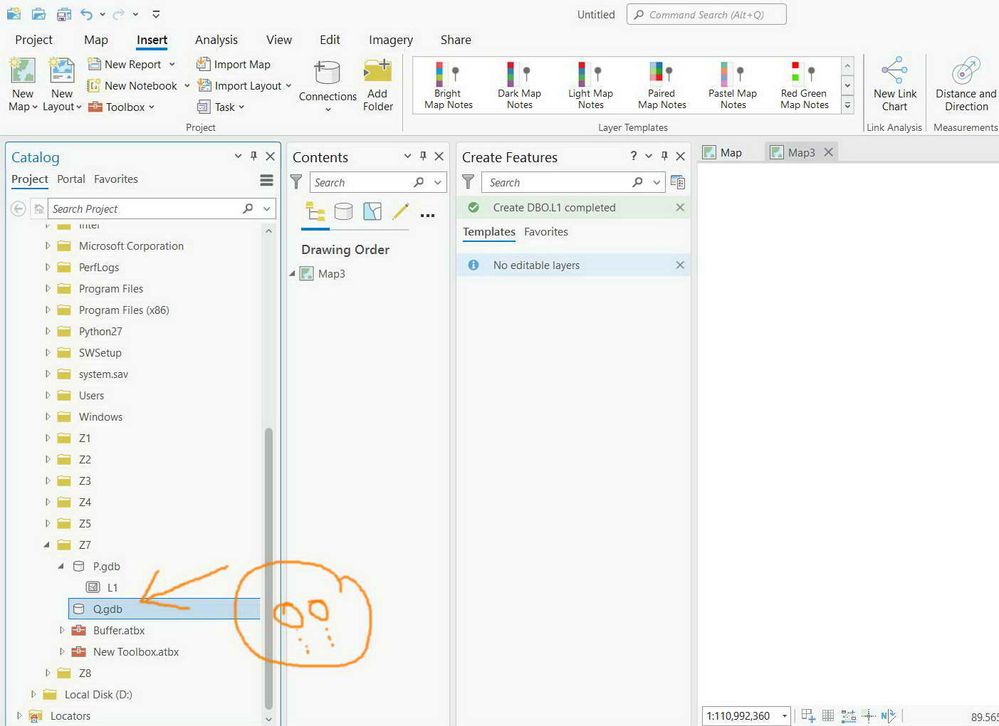This screenshot has width=999, height=726.
Task: Open the Project ribbon tab
Action: click(x=34, y=39)
